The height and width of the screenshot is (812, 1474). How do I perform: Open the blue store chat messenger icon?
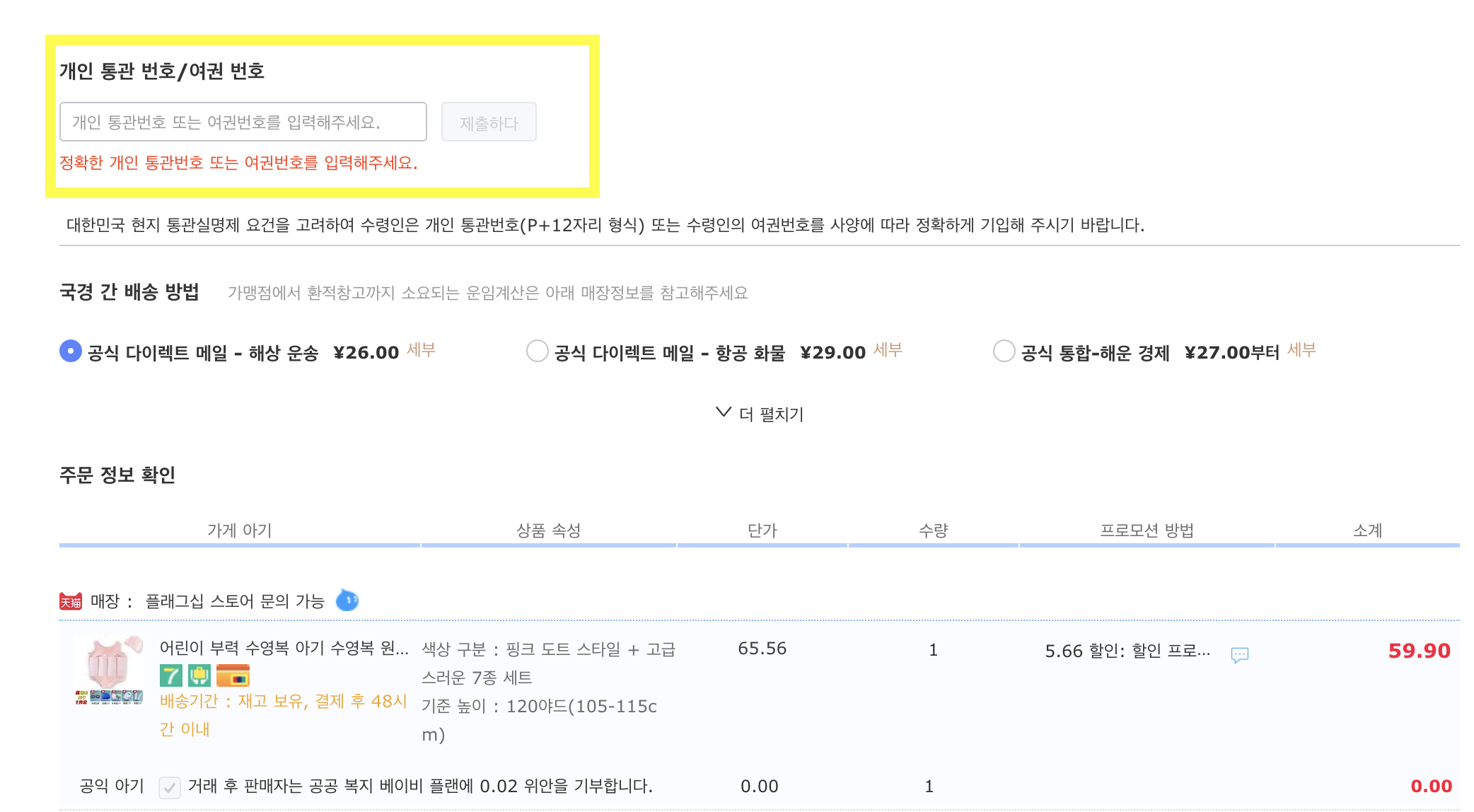(347, 601)
